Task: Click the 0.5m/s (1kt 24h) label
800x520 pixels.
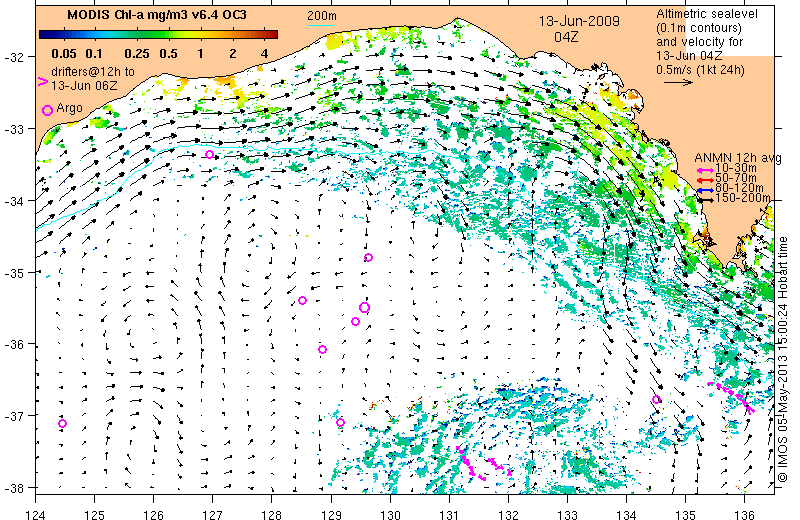Action: pyautogui.click(x=700, y=69)
